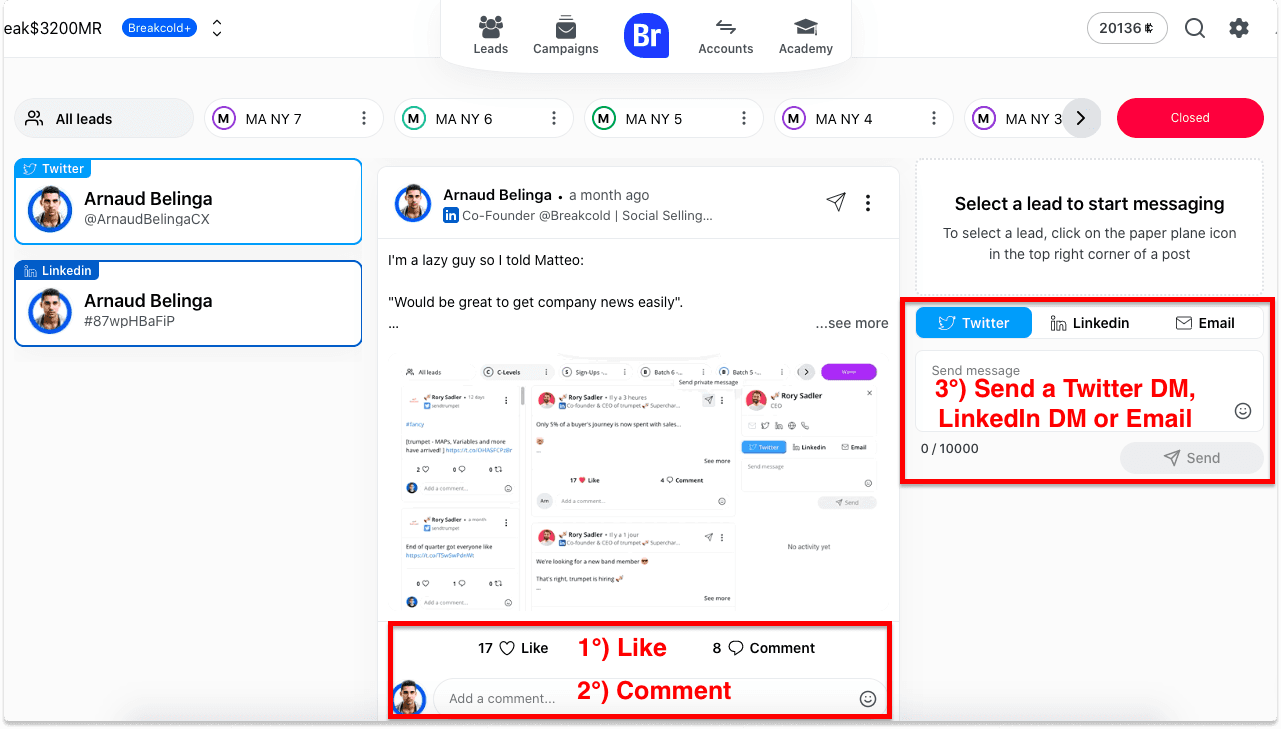Viewport: 1281px width, 729px height.
Task: Like the post with the heart icon
Action: point(505,648)
